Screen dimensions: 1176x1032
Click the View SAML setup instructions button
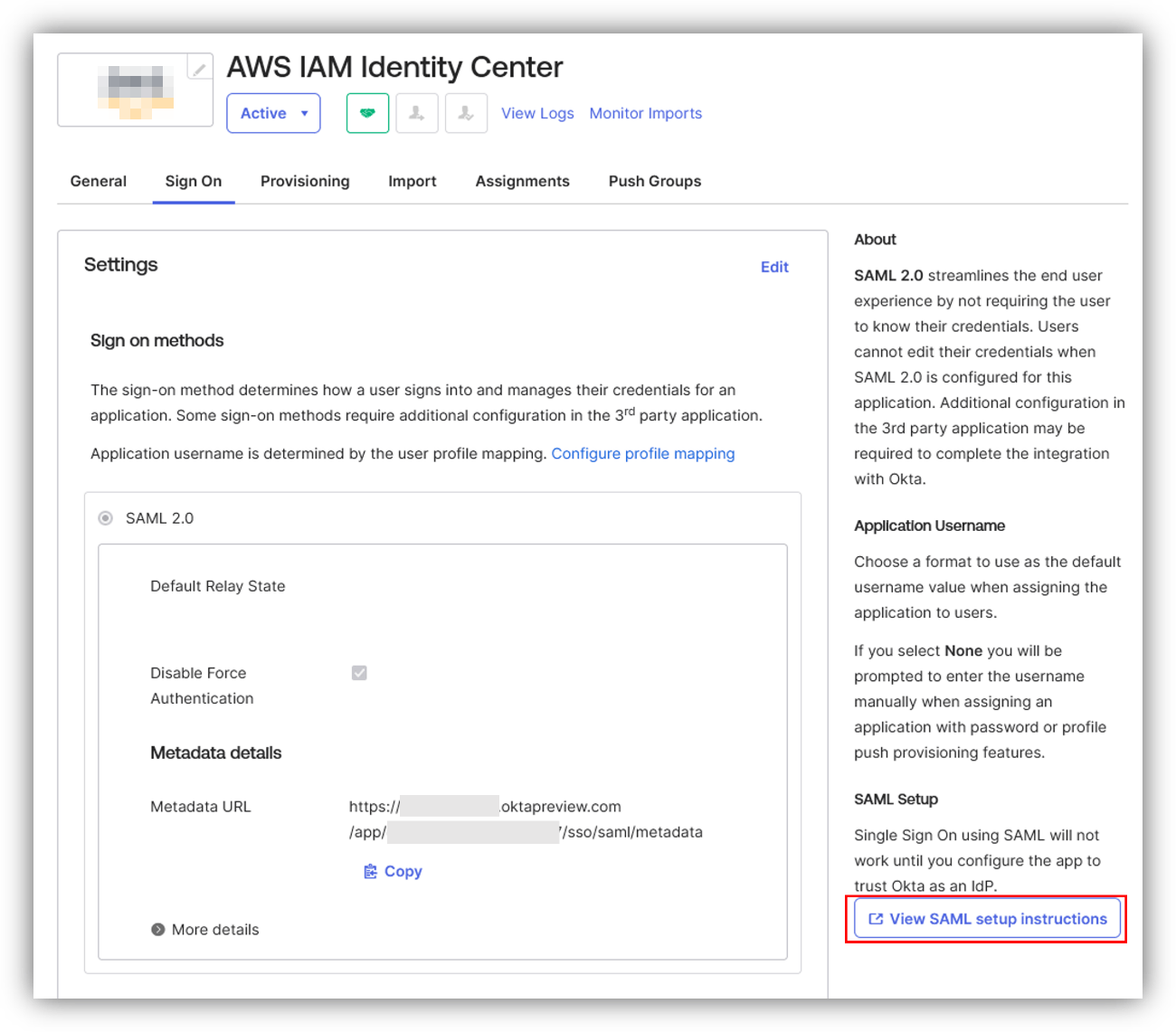tap(987, 919)
